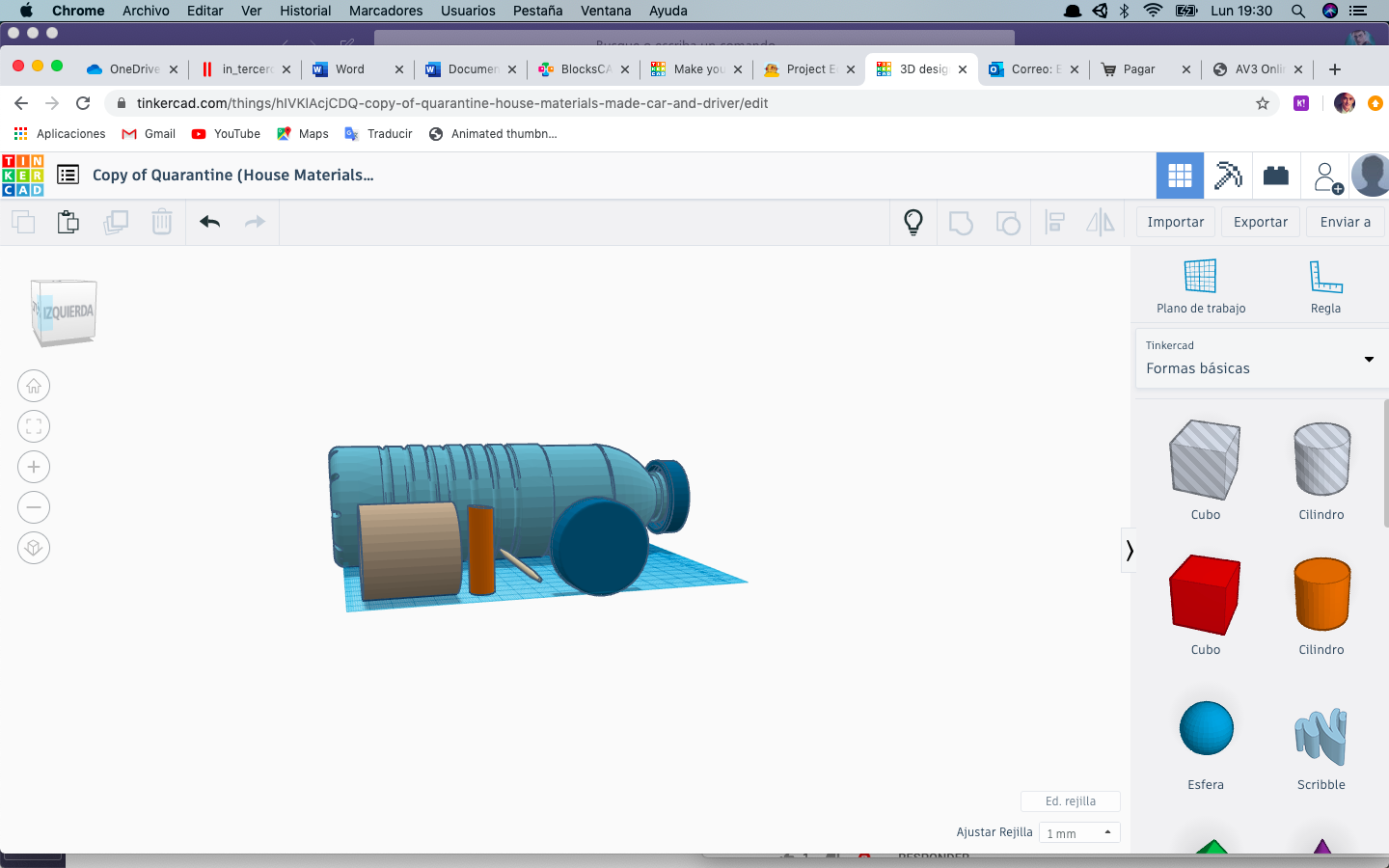Click the Group shapes icon
The width and height of the screenshot is (1389, 868).
coord(961,223)
